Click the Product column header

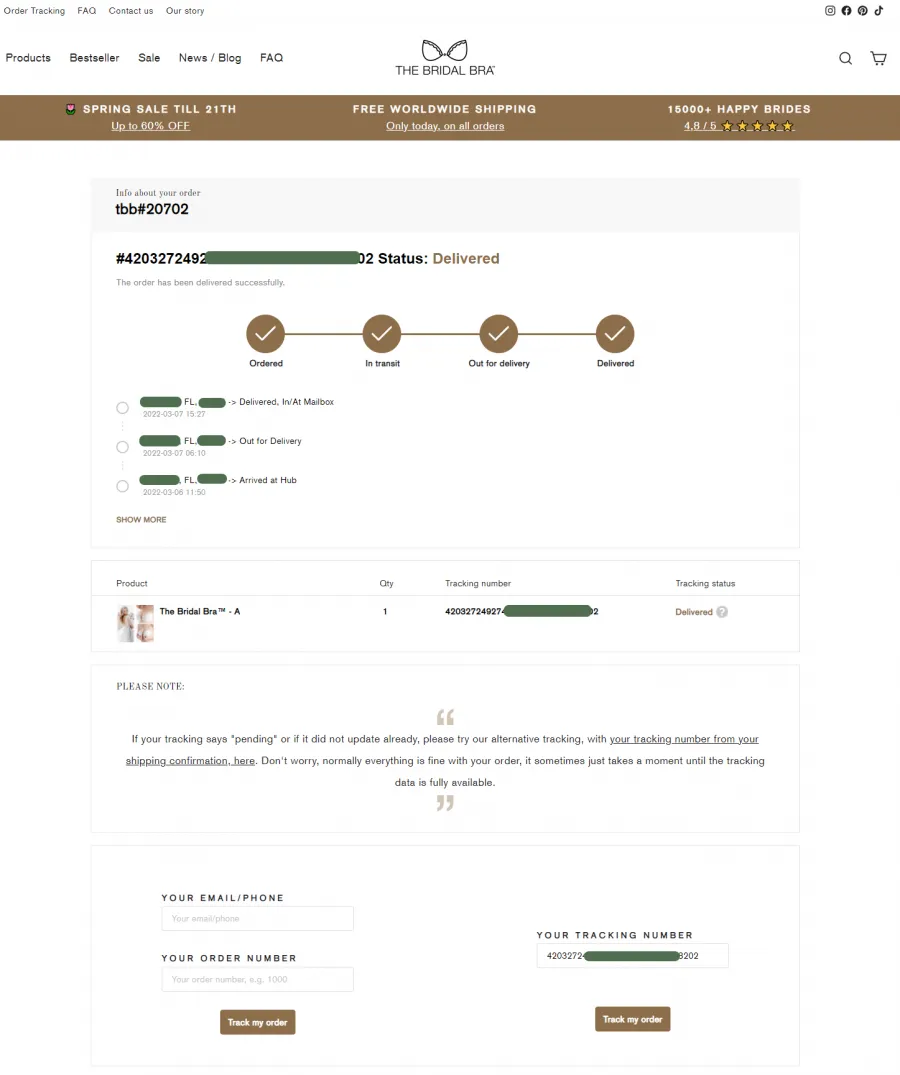click(132, 583)
